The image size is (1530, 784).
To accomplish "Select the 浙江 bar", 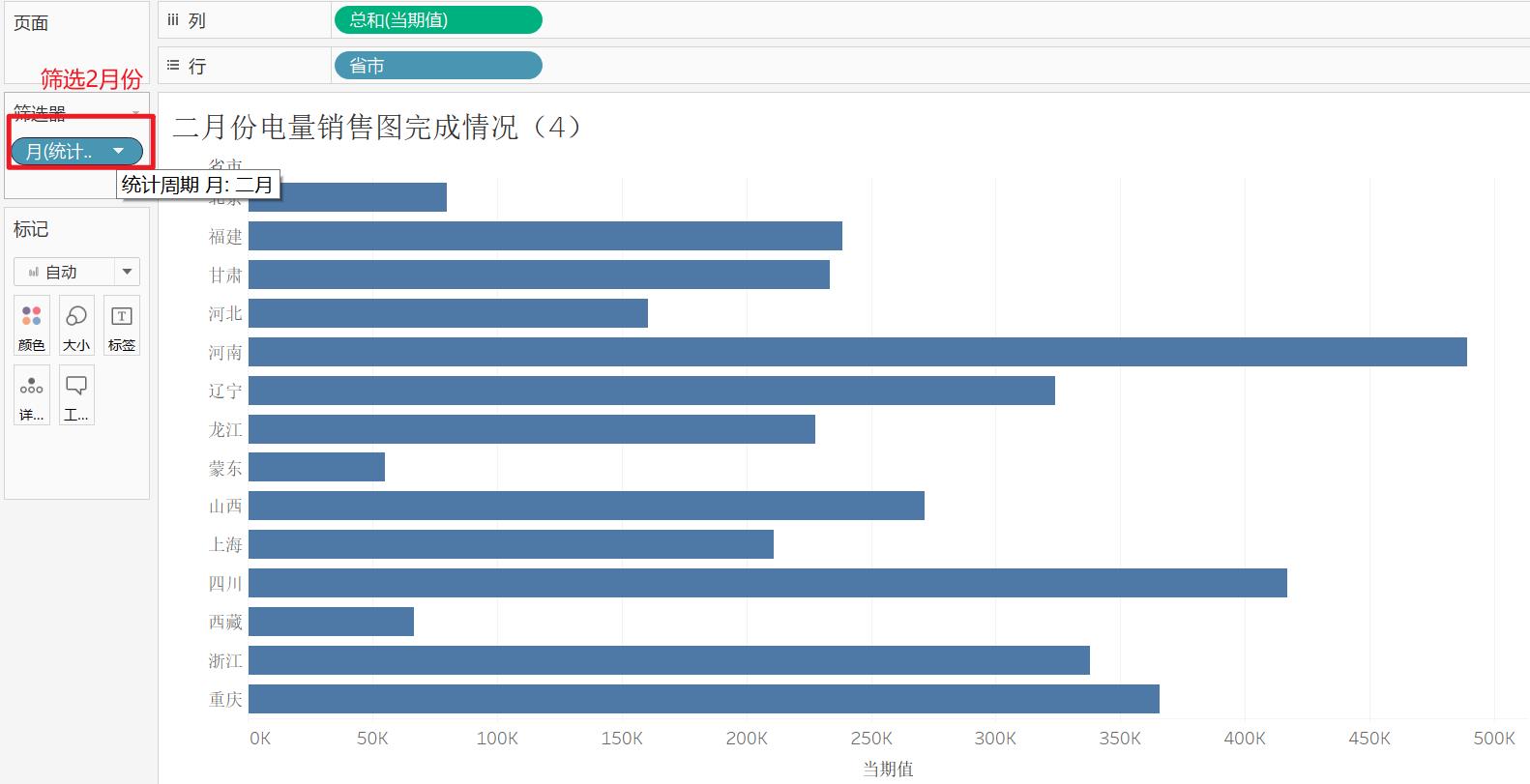I will 669,660.
